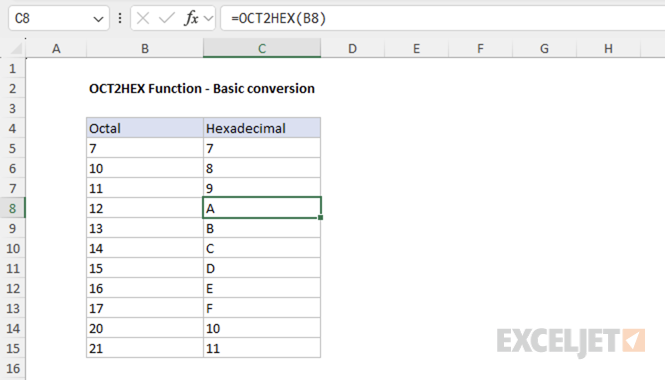Select the Octal cell with value 20
This screenshot has height=380, width=665.
[145, 328]
